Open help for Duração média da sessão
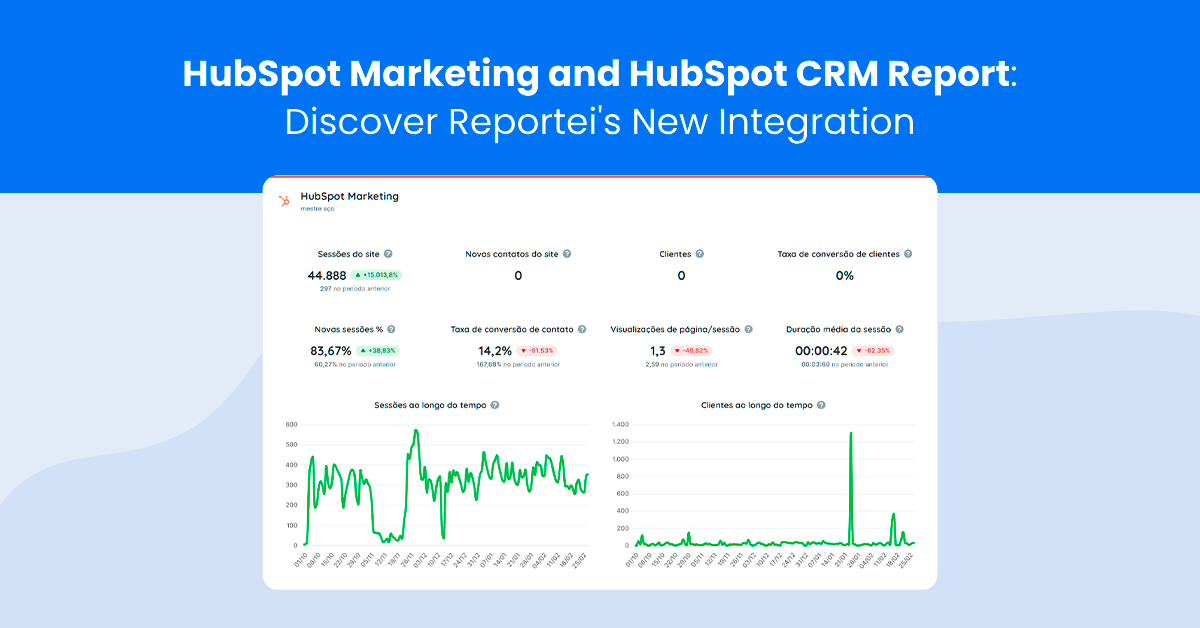The height and width of the screenshot is (628, 1200). (x=900, y=330)
